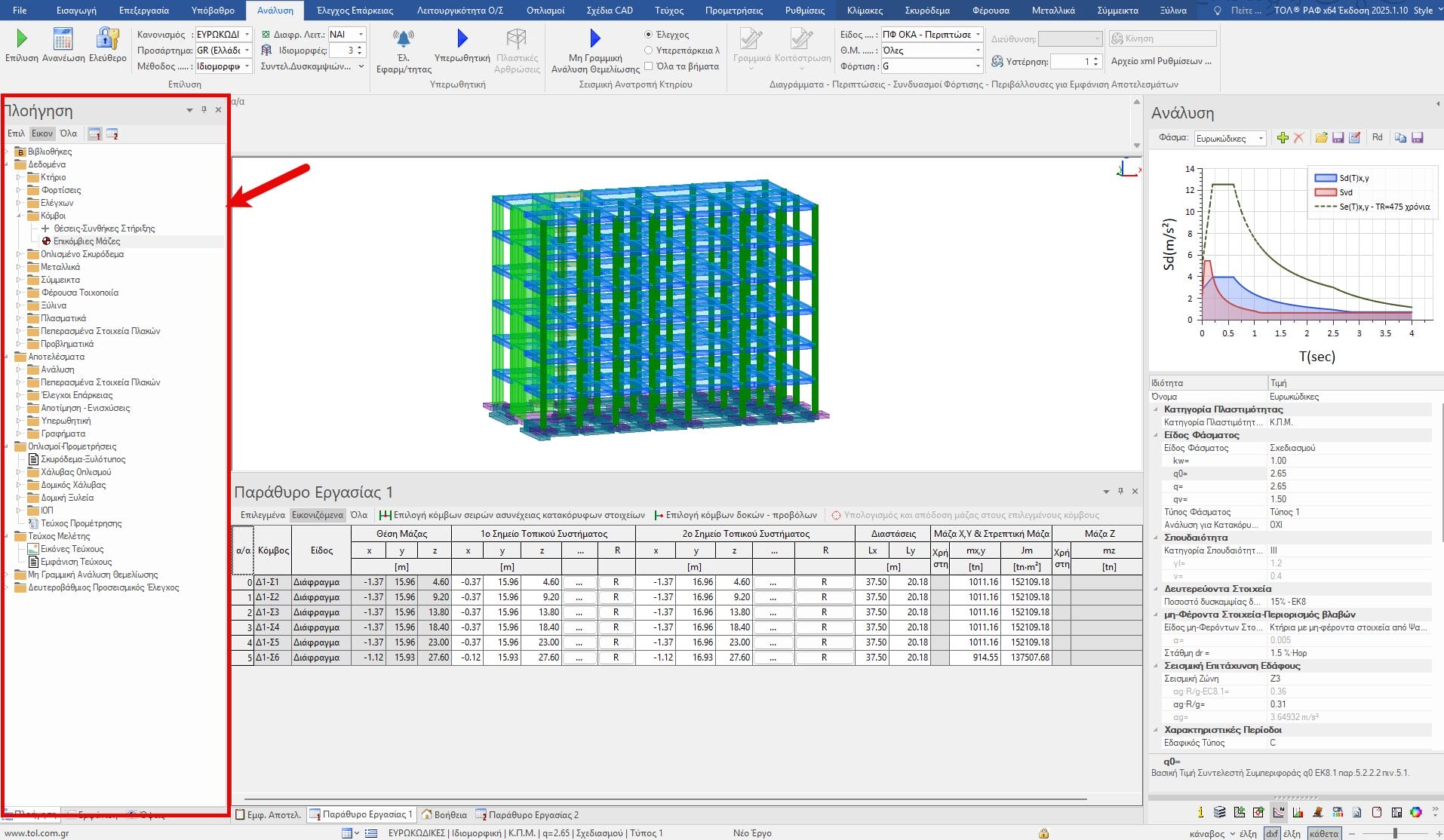Image resolution: width=1444 pixels, height=840 pixels.
Task: Add a new spectrum with green plus
Action: pyautogui.click(x=1282, y=138)
